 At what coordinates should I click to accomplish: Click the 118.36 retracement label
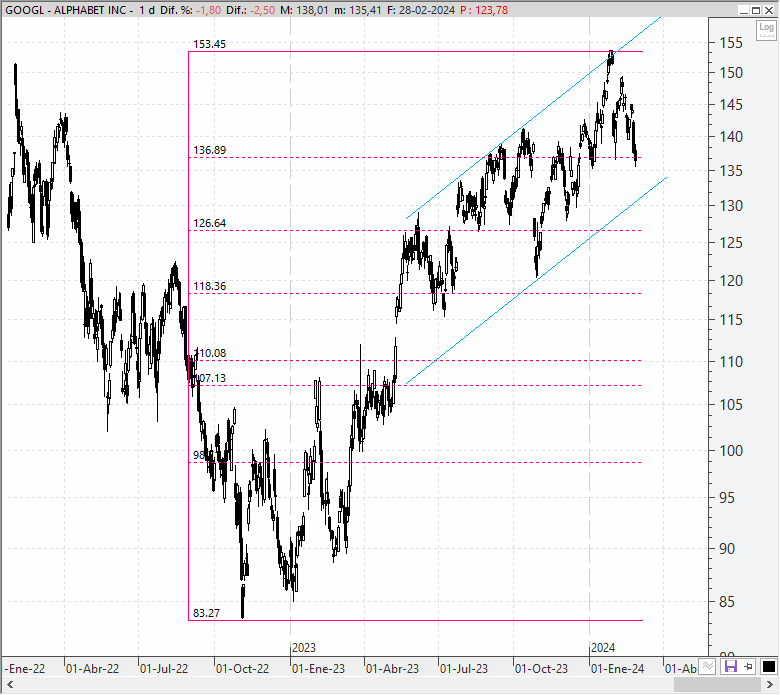pos(209,286)
